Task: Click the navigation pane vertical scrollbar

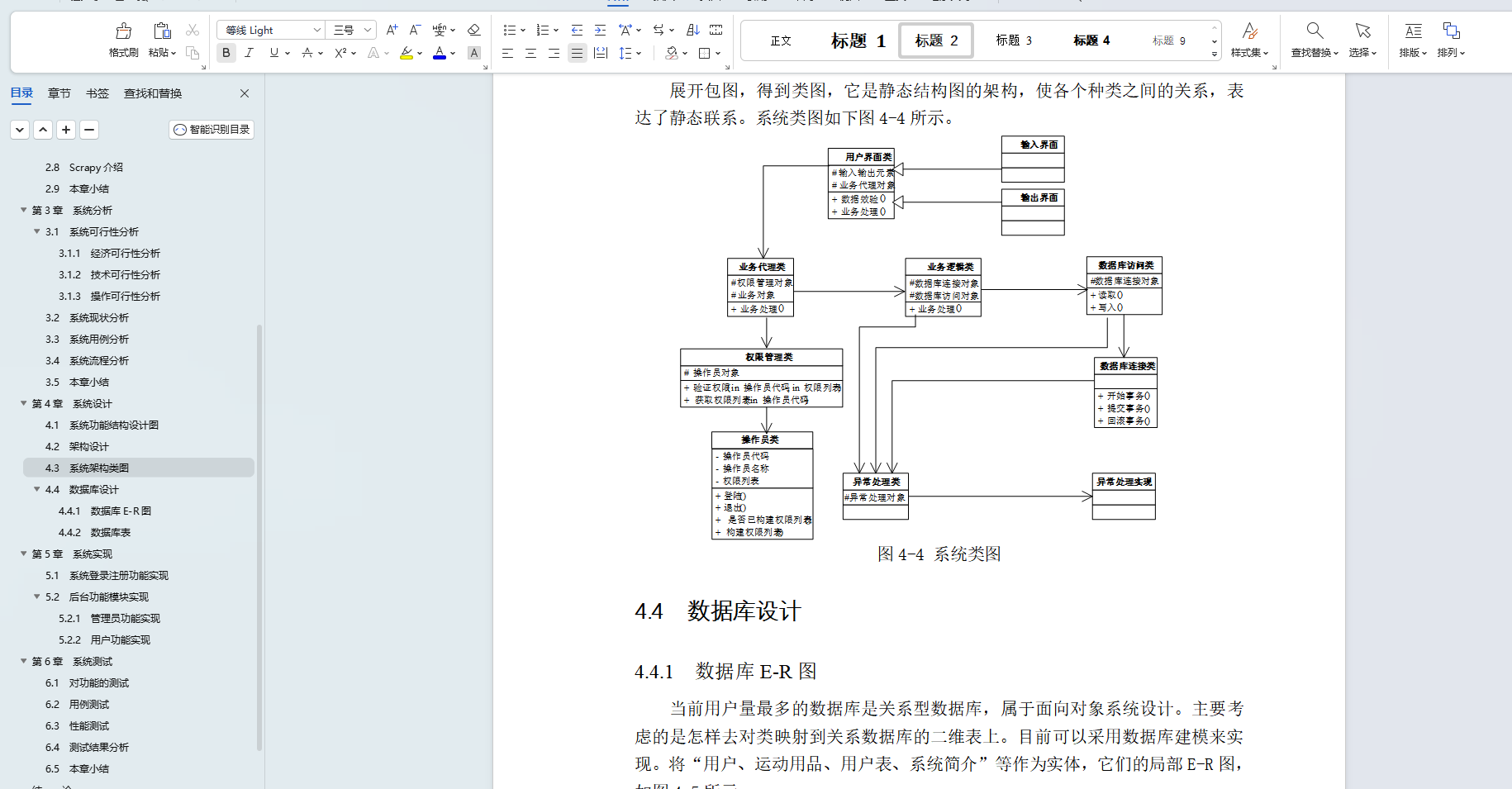Action: pos(259,537)
